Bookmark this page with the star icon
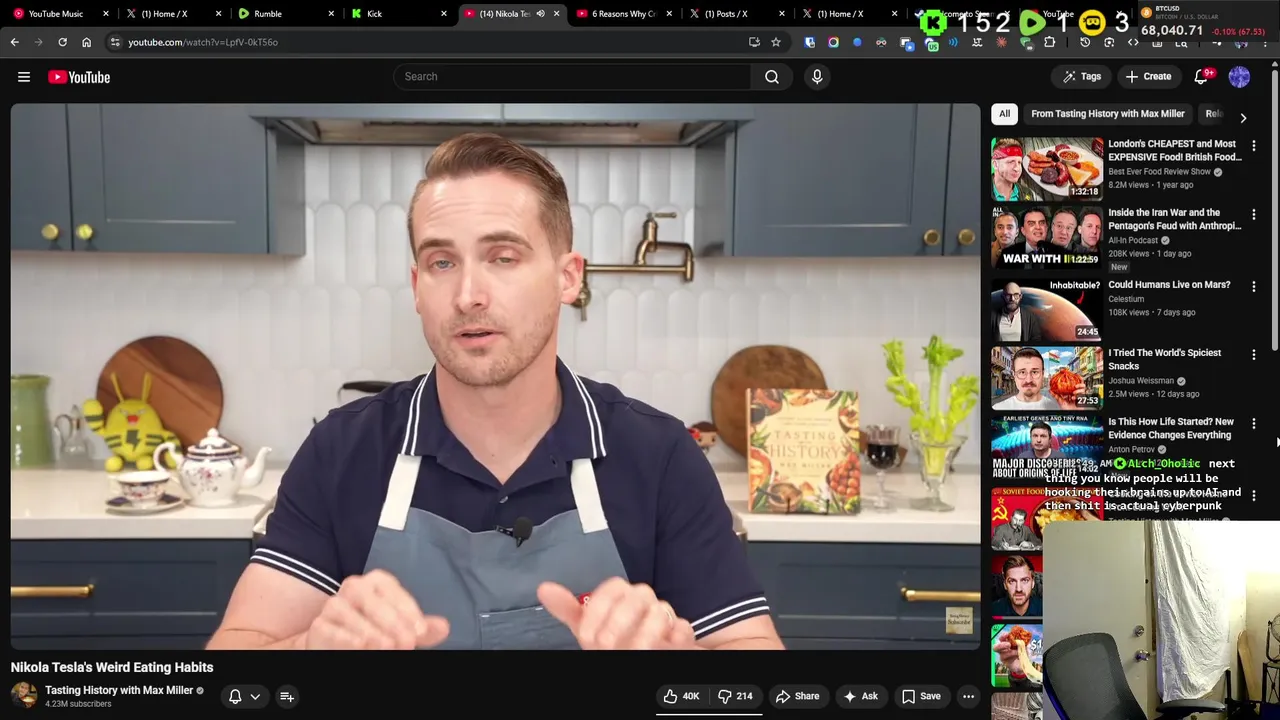The image size is (1280, 720). [x=775, y=42]
